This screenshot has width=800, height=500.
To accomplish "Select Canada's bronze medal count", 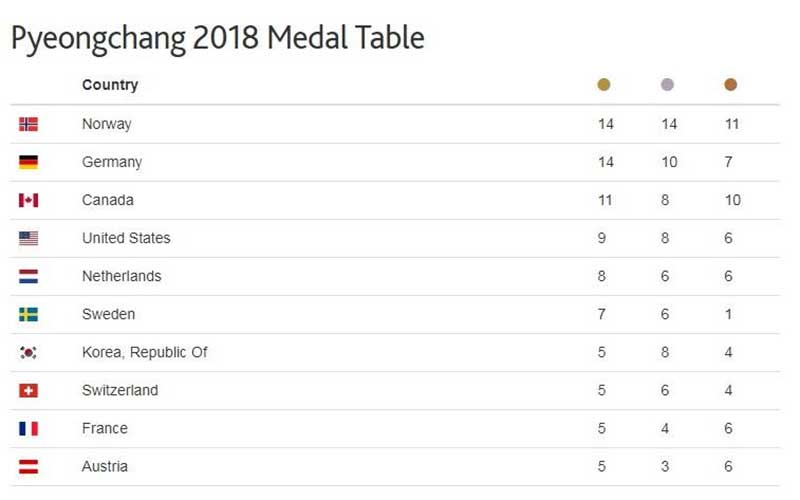I will click(x=733, y=200).
